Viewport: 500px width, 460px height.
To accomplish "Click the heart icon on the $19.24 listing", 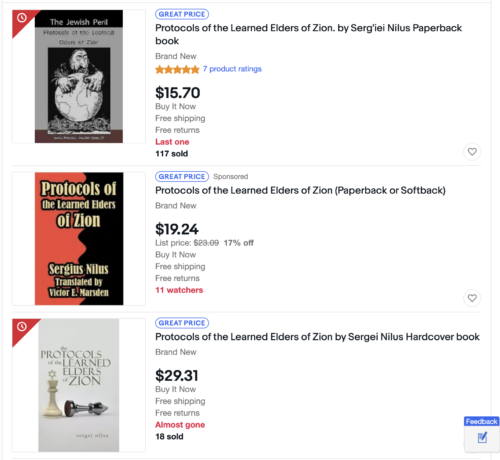I will 472,298.
